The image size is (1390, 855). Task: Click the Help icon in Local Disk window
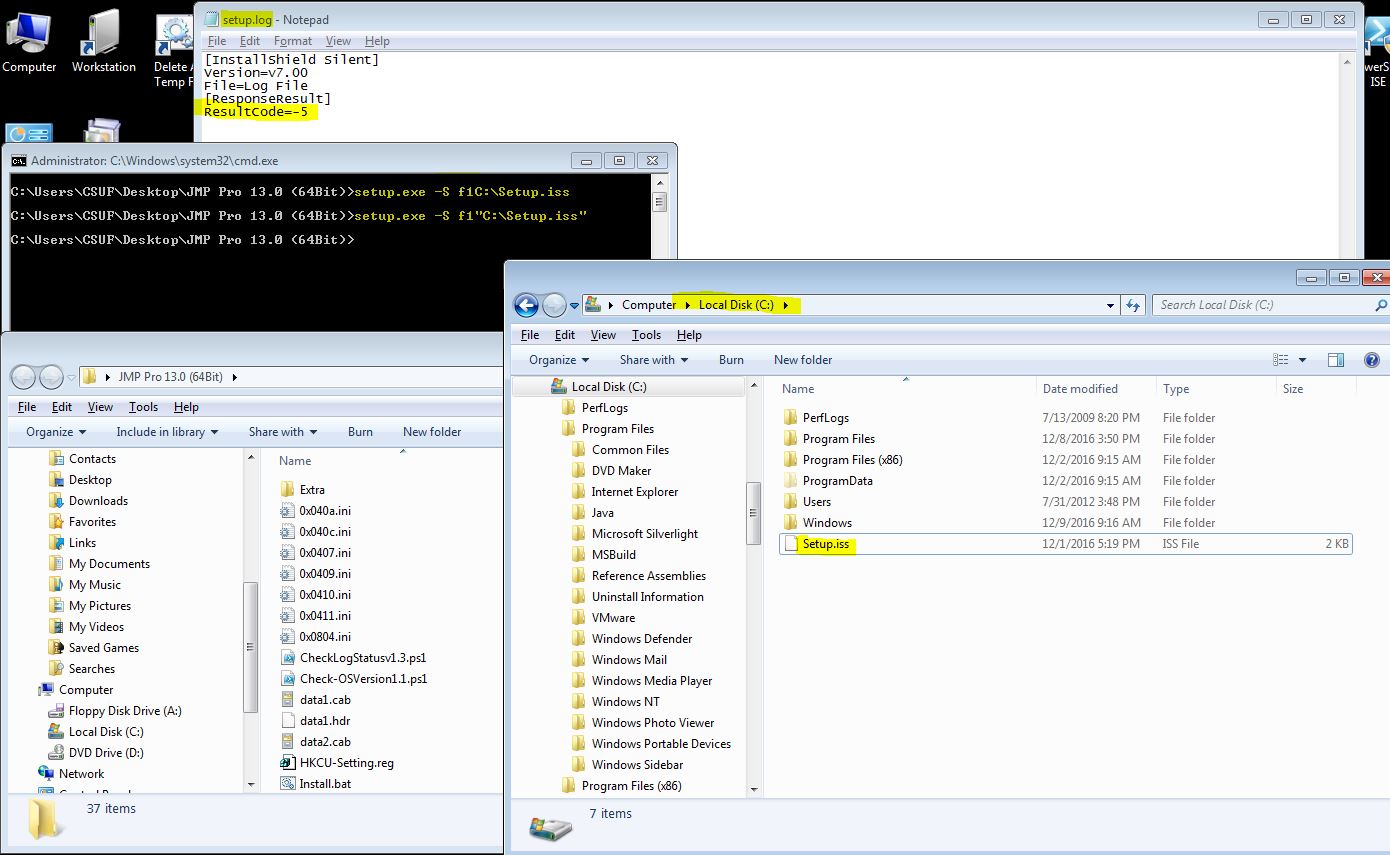pyautogui.click(x=1371, y=360)
